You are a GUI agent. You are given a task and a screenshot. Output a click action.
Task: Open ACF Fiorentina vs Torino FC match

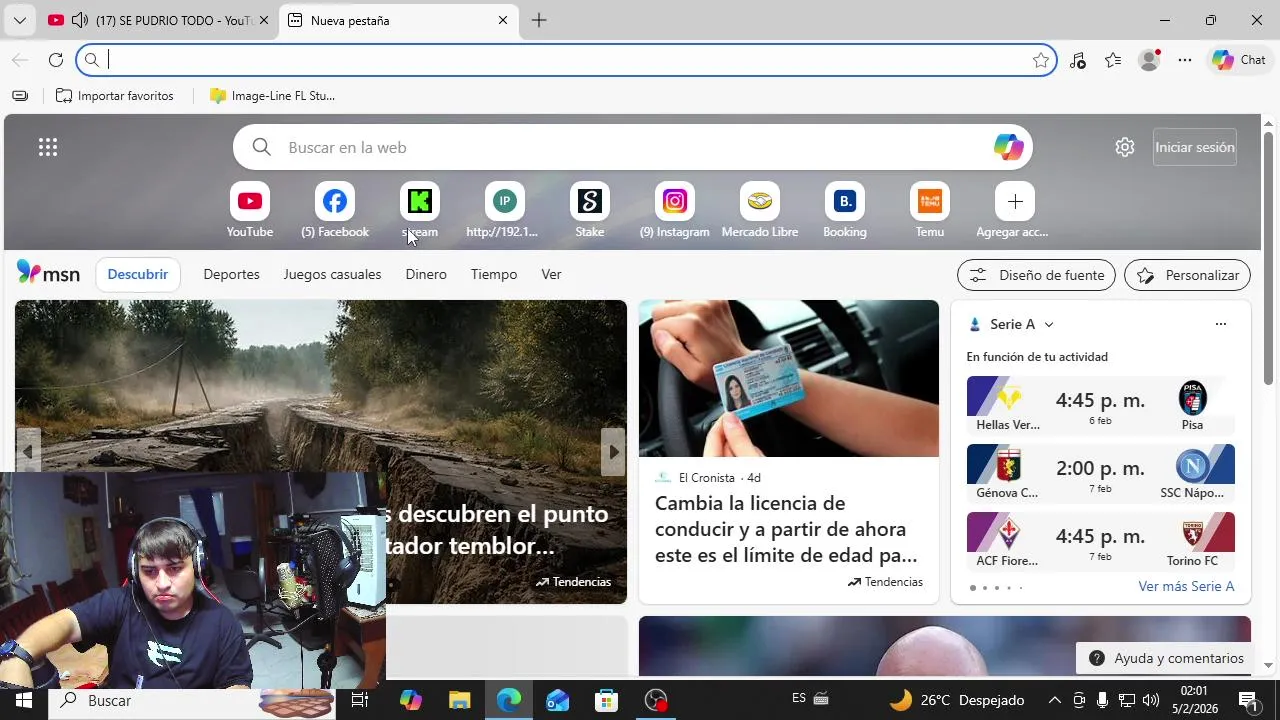click(x=1100, y=541)
